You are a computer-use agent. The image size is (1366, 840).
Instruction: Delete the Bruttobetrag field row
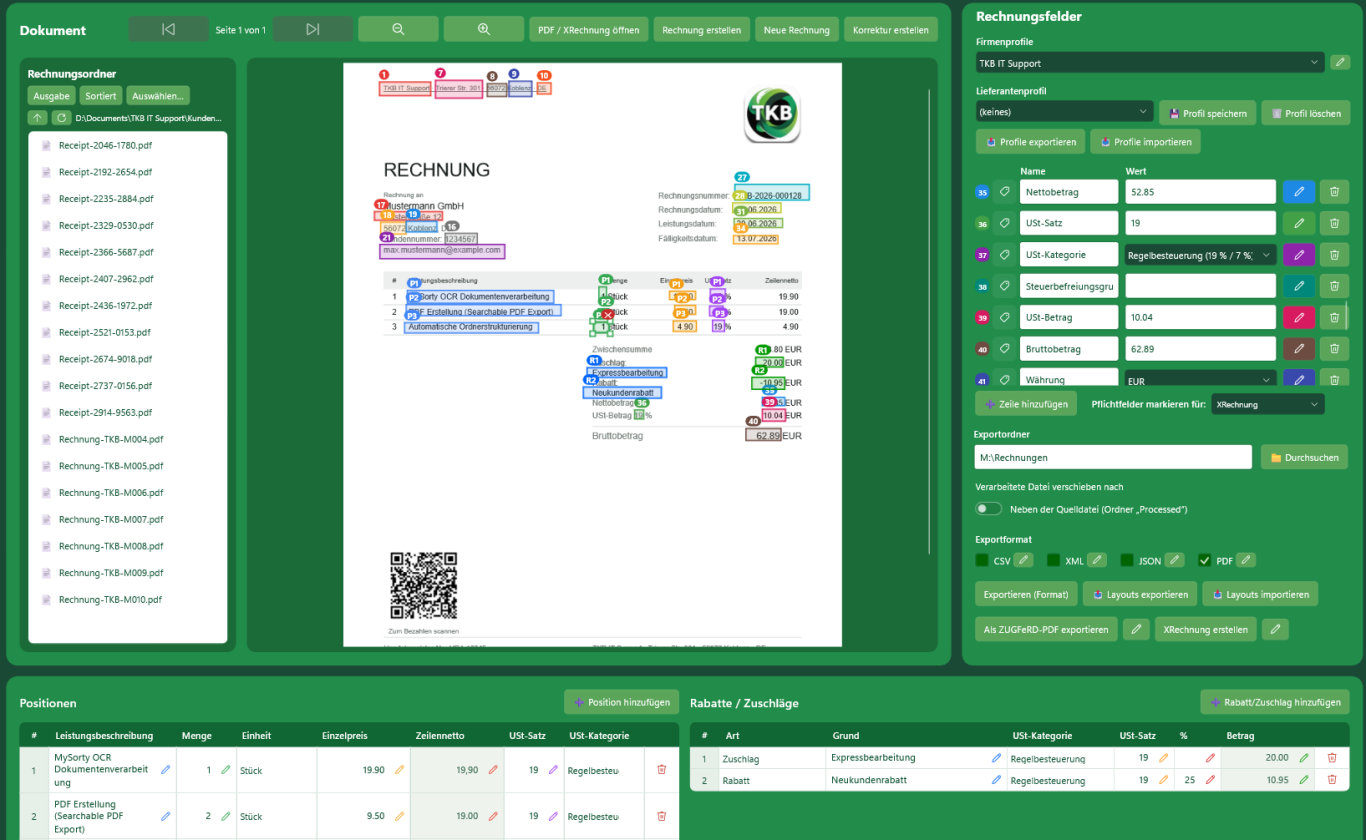[x=1334, y=349]
